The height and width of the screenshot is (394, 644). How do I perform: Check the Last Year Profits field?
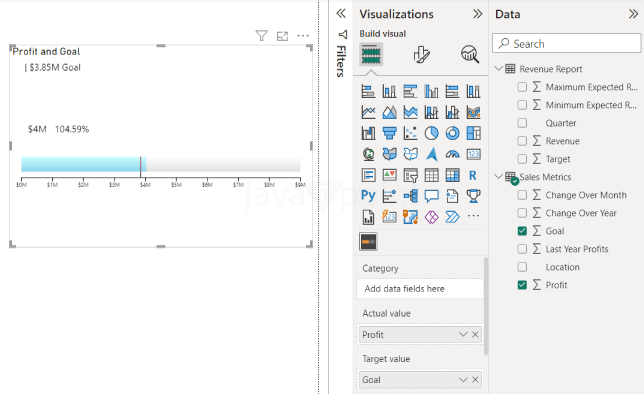click(522, 249)
